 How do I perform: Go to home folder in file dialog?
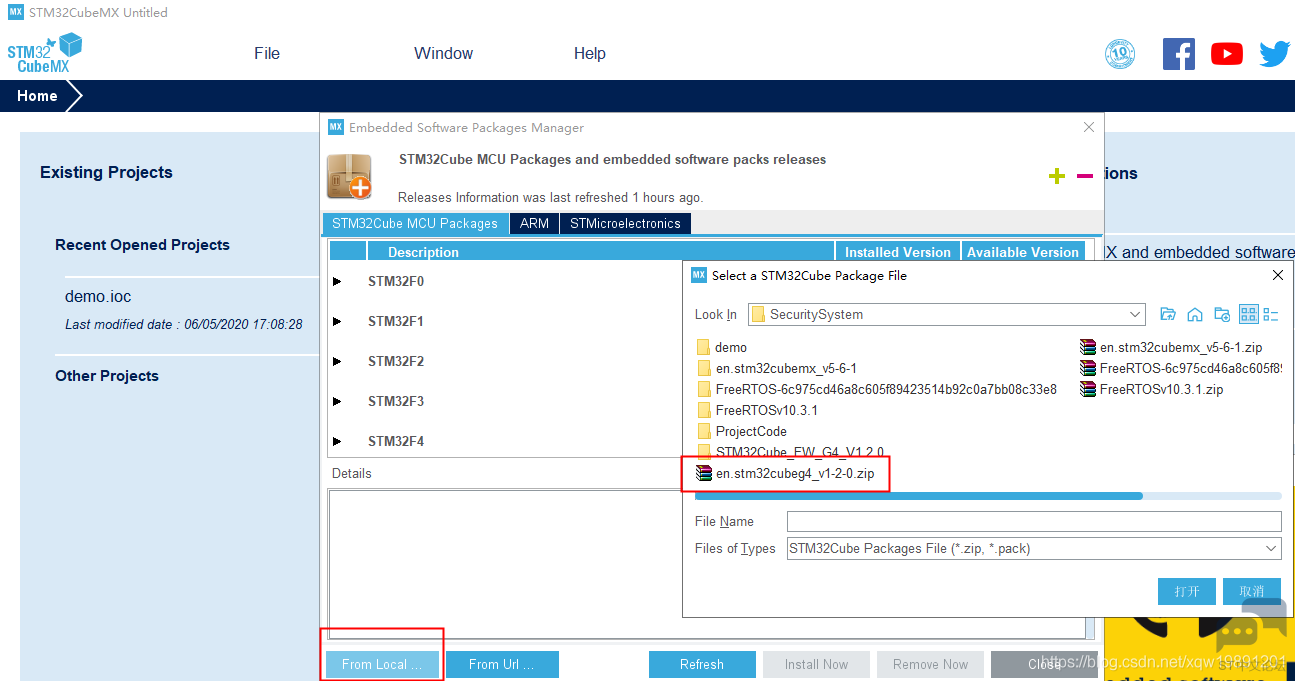[x=1194, y=314]
